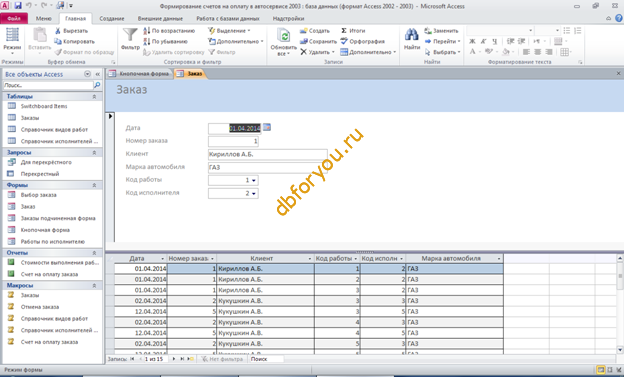Delete the record with Удалить
624x377 pixels.
point(317,52)
